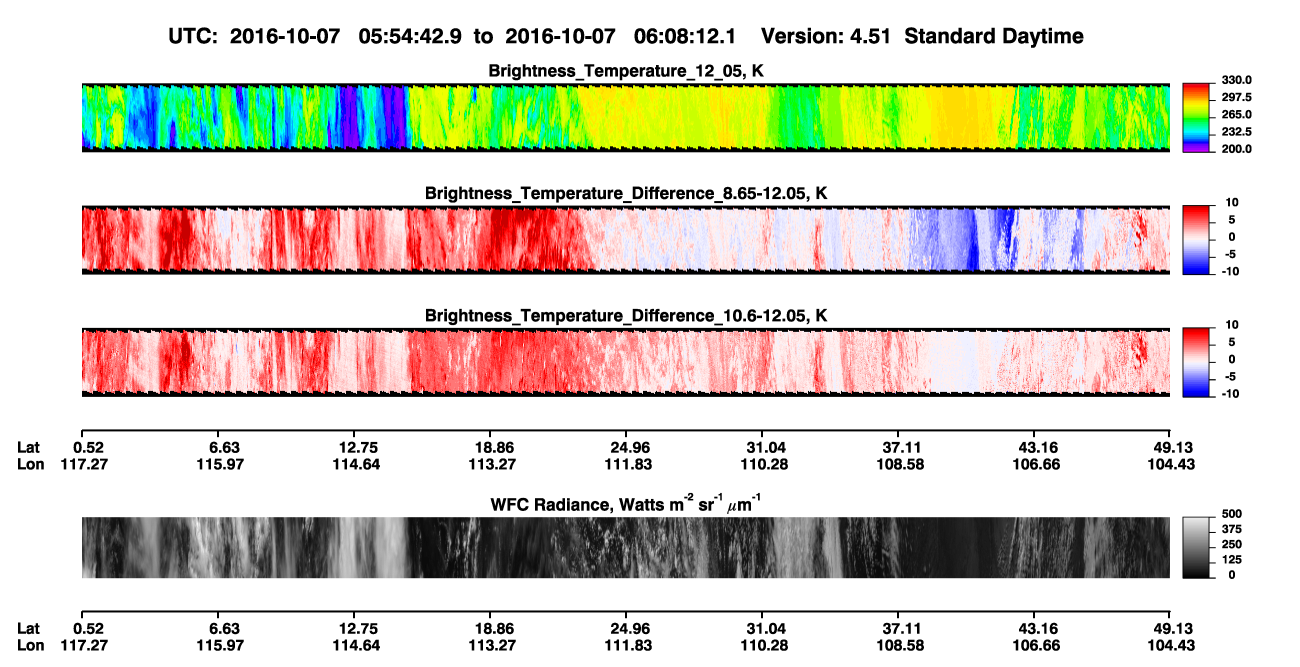Click the 'Version: 4.51' text in the header
Image resolution: width=1300 pixels, height=667 pixels.
(824, 36)
